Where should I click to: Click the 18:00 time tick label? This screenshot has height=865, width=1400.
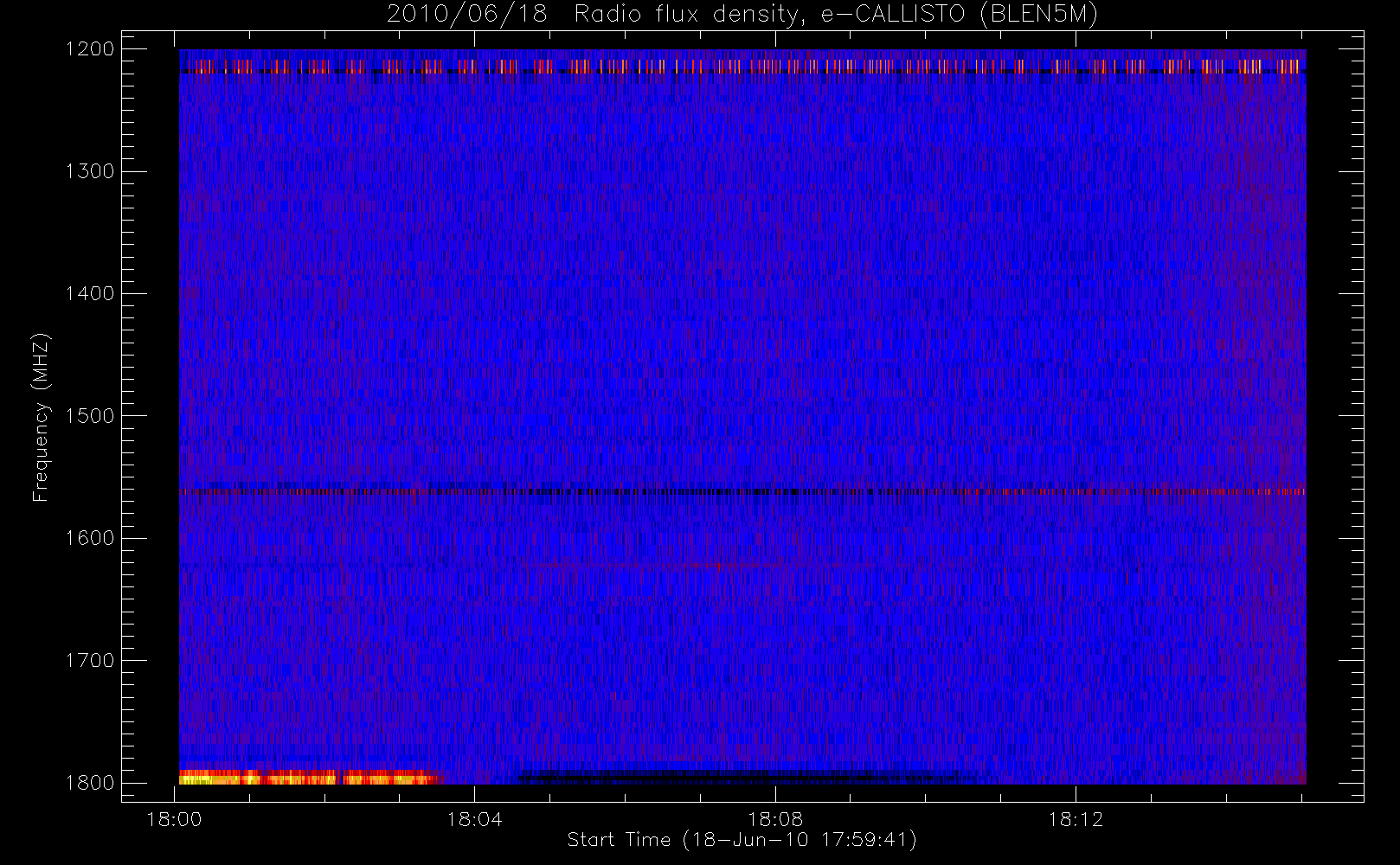coord(175,819)
